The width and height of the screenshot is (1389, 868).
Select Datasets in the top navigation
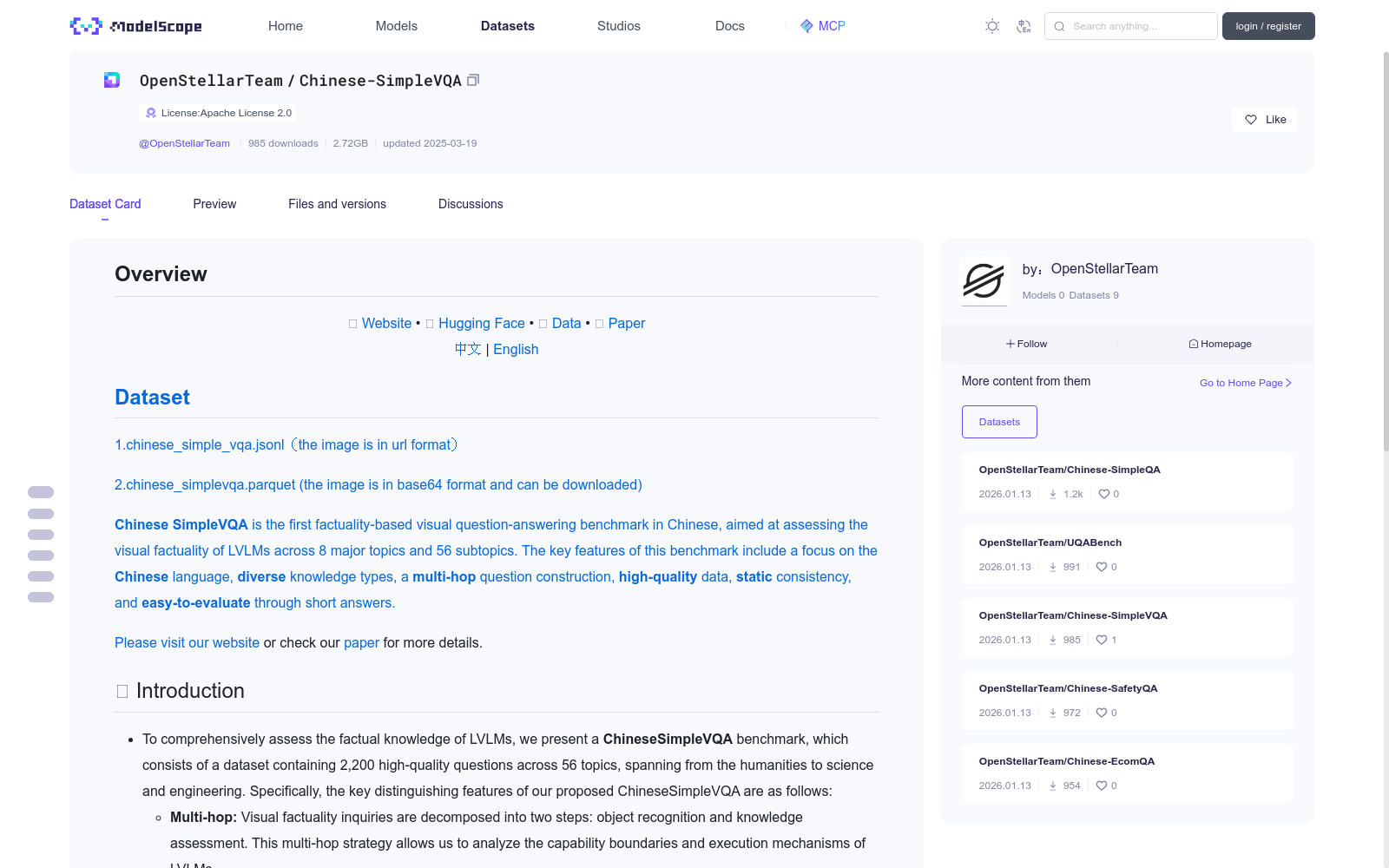508,26
